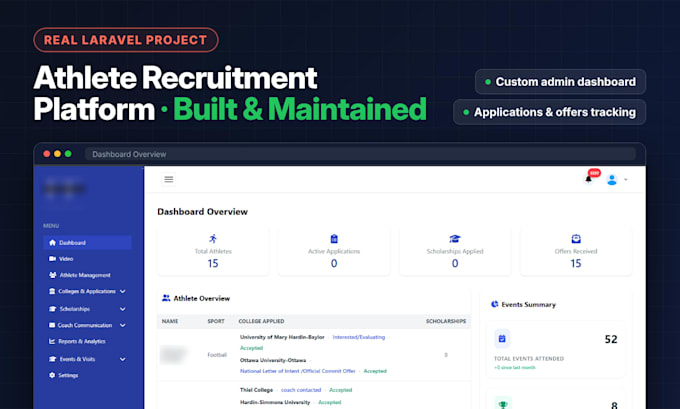Expand the user account dropdown arrow
This screenshot has height=409, width=680.
[x=625, y=180]
